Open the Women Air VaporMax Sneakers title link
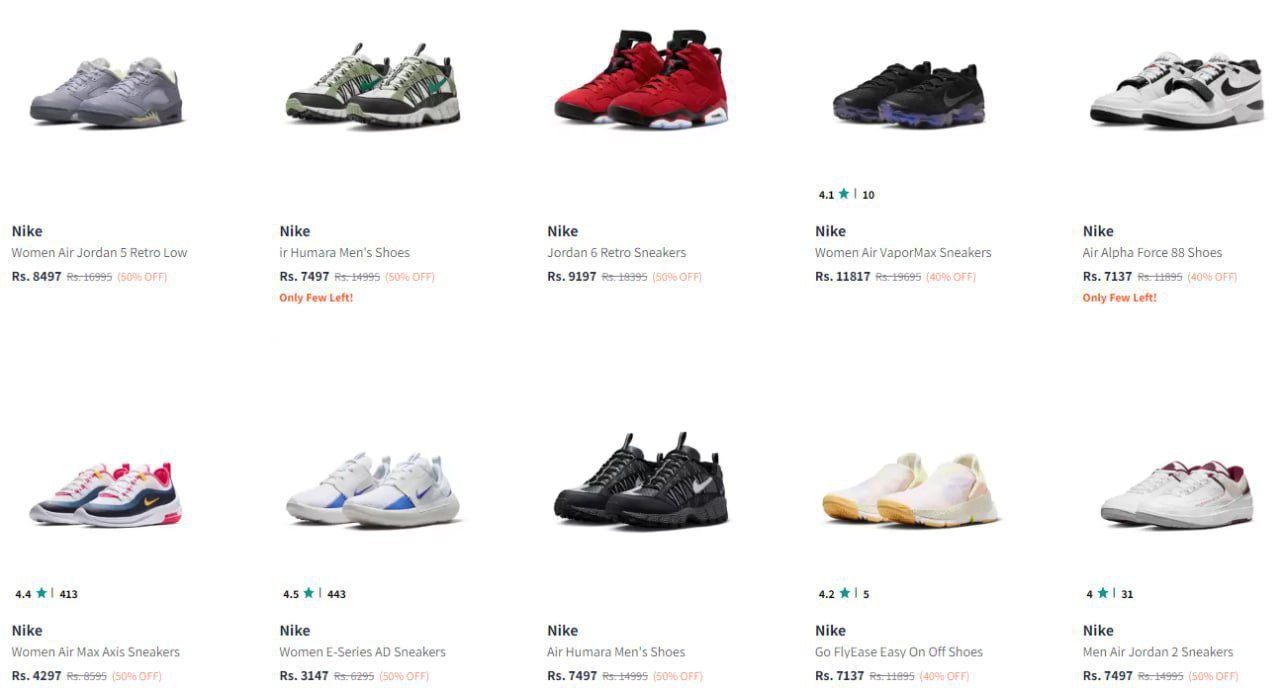The width and height of the screenshot is (1280, 689). pos(903,253)
